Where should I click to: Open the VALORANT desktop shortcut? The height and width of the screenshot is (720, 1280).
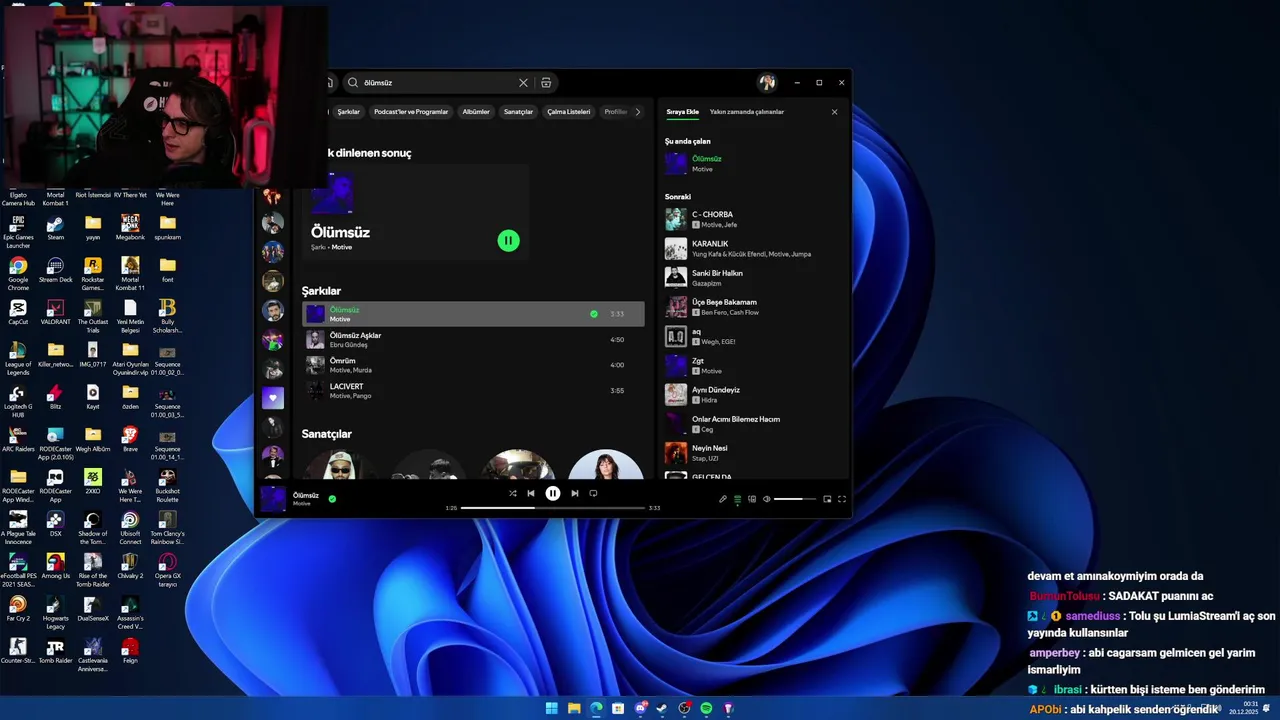55,313
